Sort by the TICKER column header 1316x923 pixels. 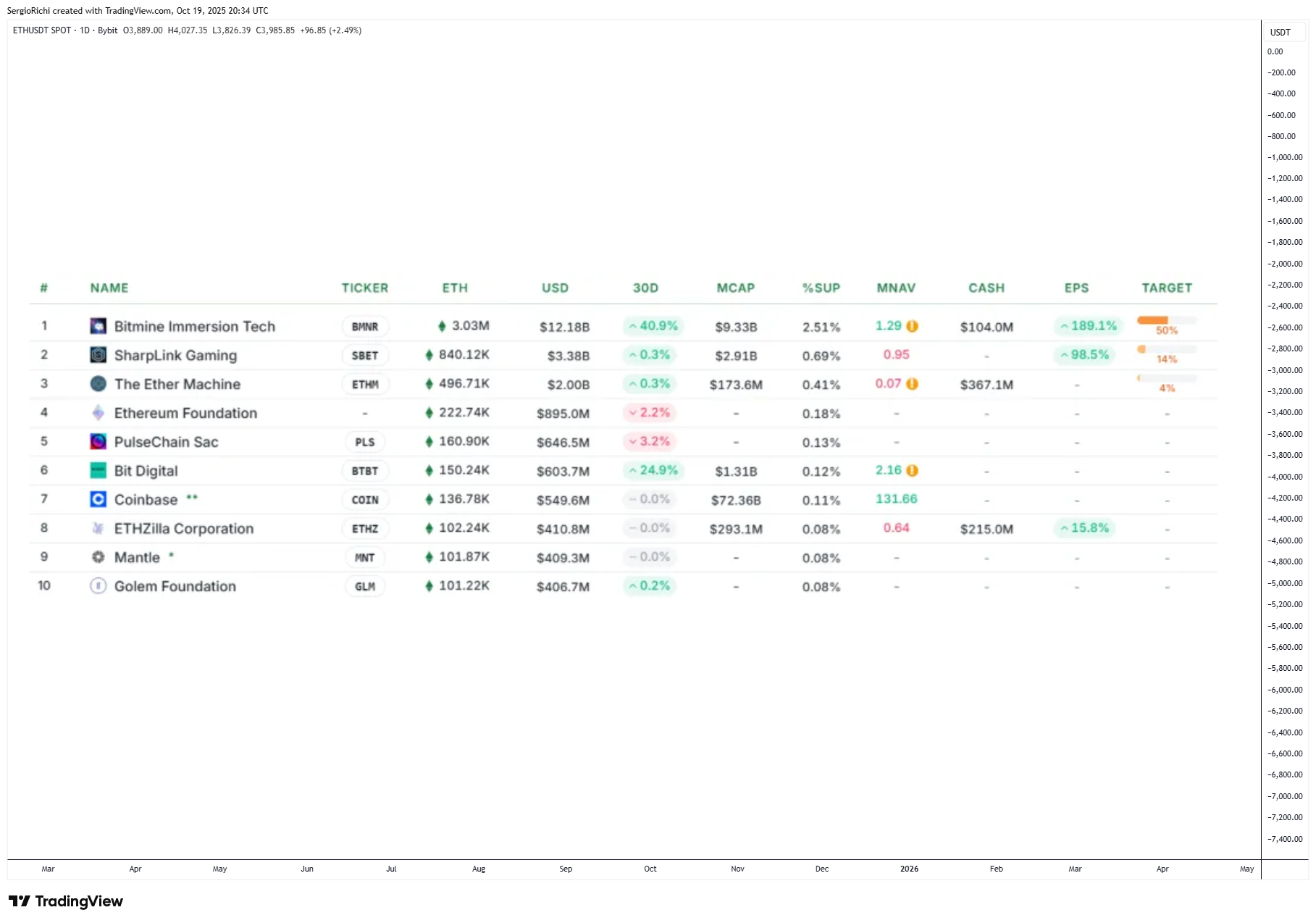(x=365, y=288)
